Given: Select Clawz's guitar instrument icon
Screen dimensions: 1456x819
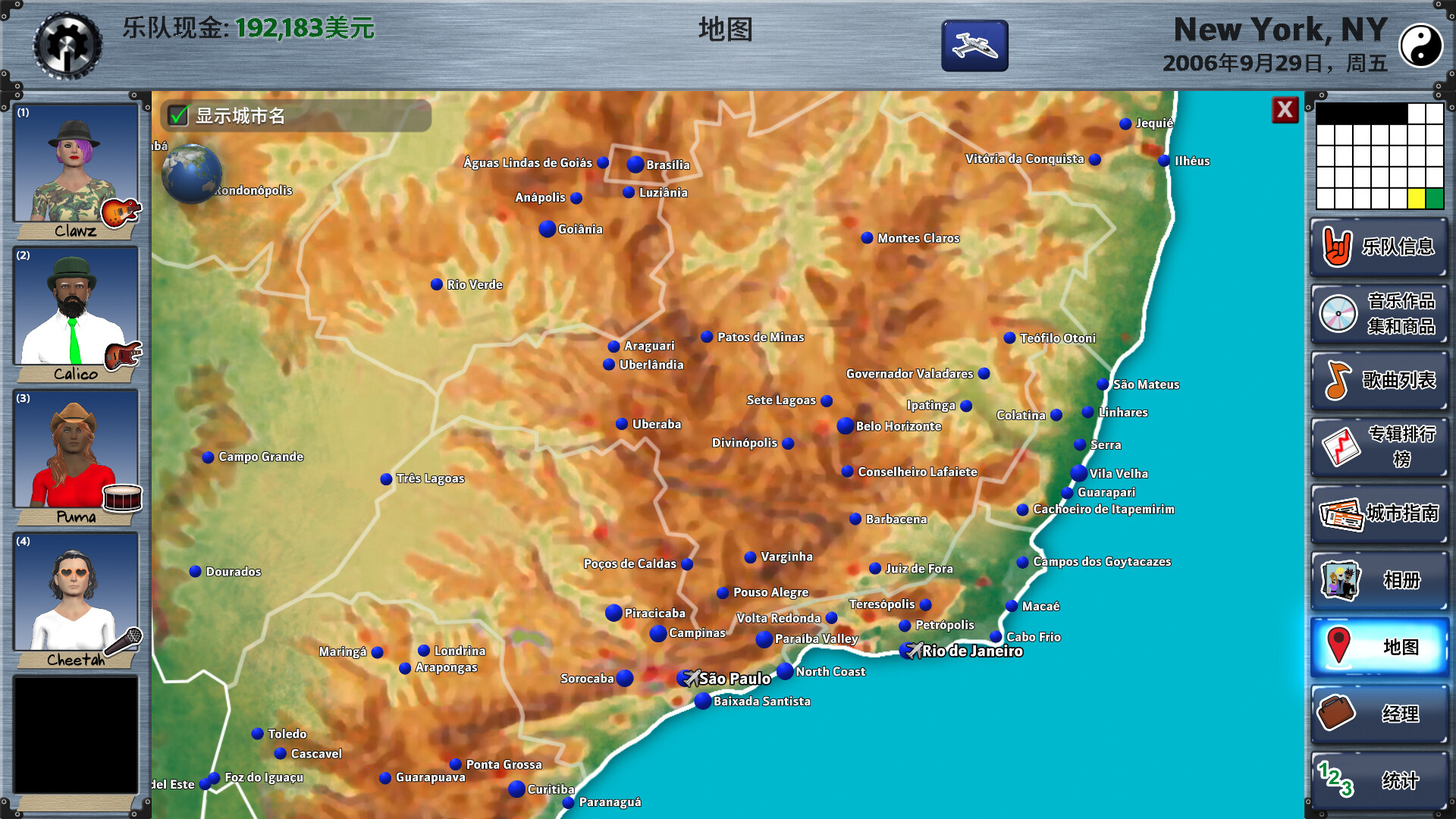Looking at the screenshot, I should click(121, 212).
